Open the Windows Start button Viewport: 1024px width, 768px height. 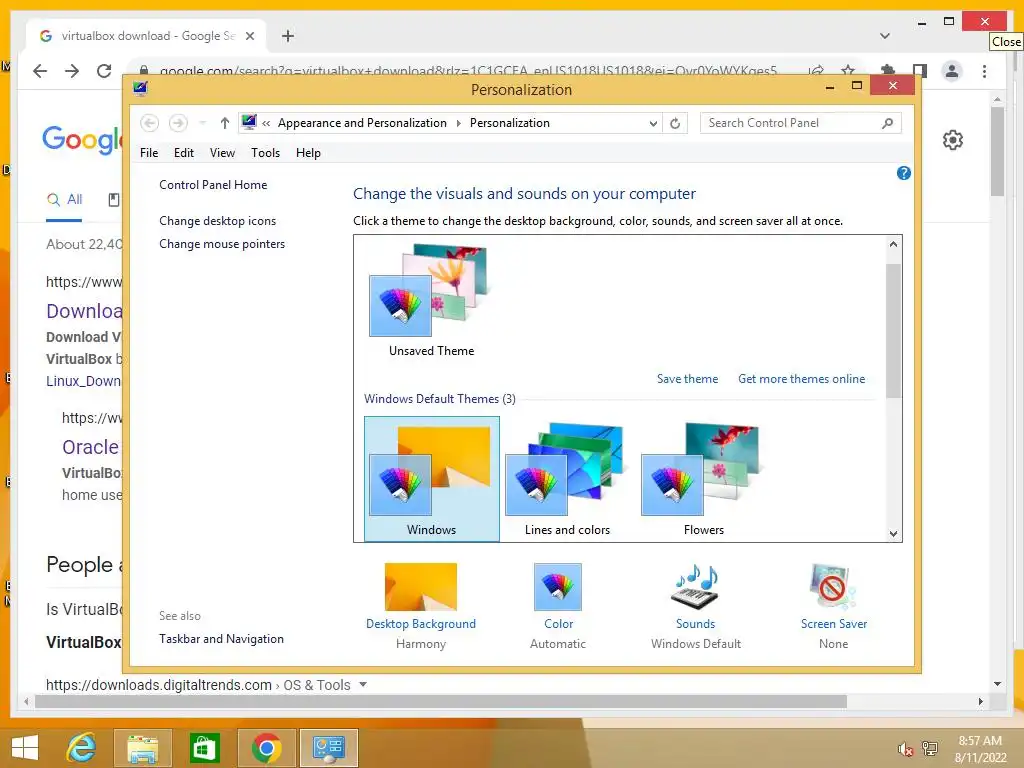click(x=25, y=748)
